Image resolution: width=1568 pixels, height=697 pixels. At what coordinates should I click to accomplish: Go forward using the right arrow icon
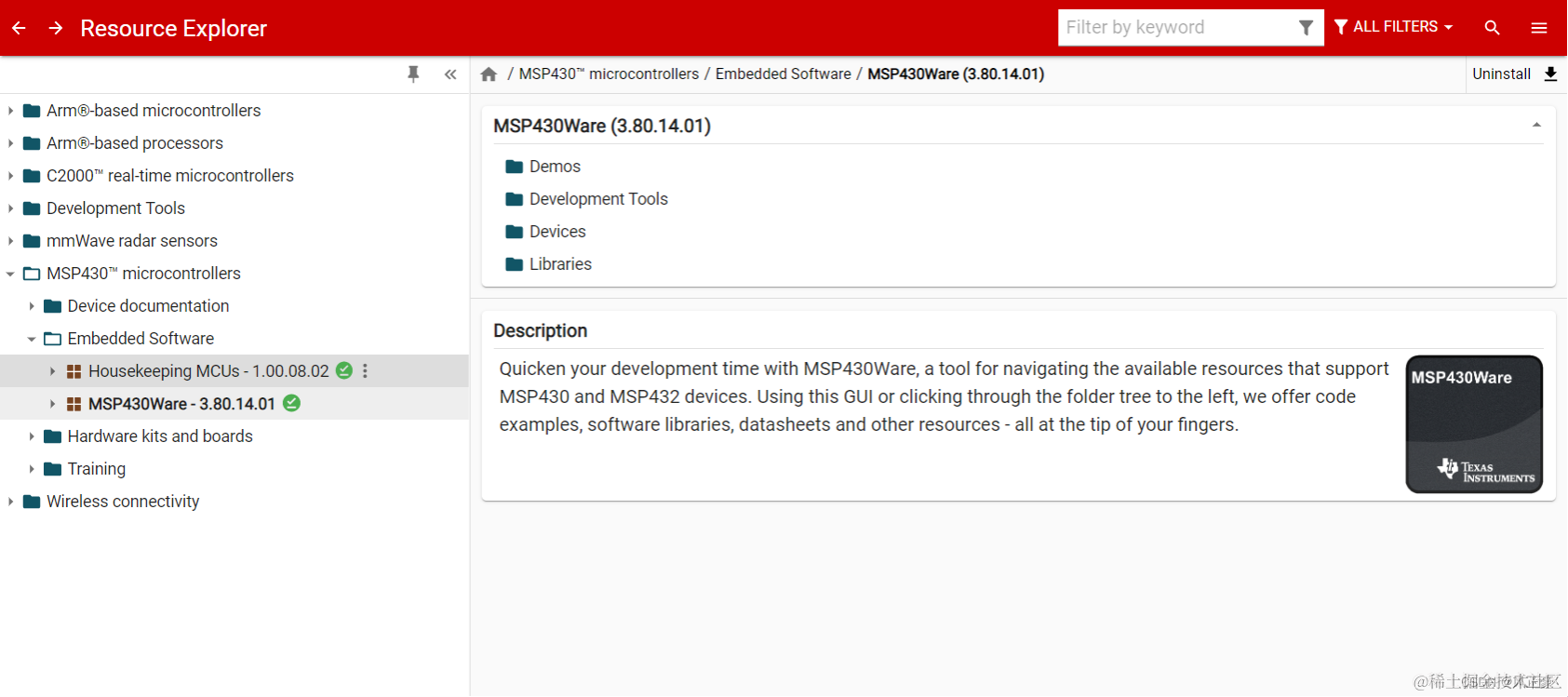pyautogui.click(x=56, y=28)
